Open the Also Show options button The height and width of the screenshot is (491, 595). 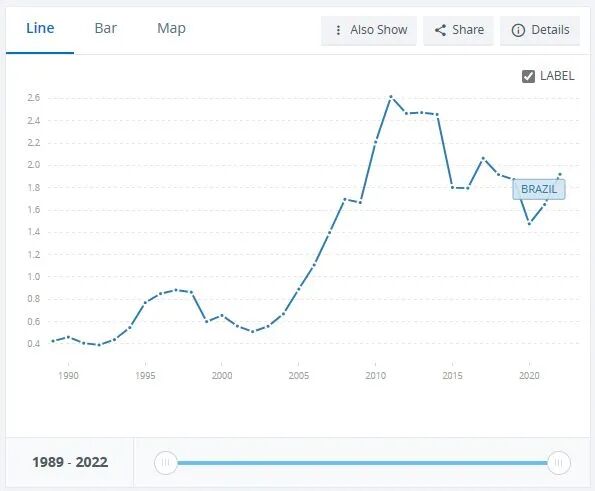click(x=369, y=30)
